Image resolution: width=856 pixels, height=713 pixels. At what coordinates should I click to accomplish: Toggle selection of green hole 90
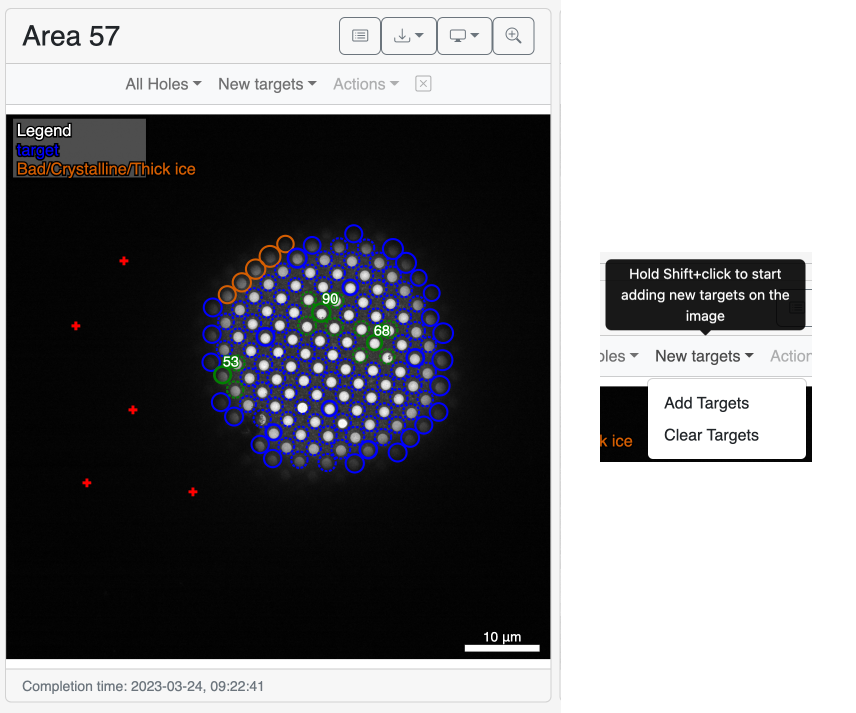[x=320, y=312]
